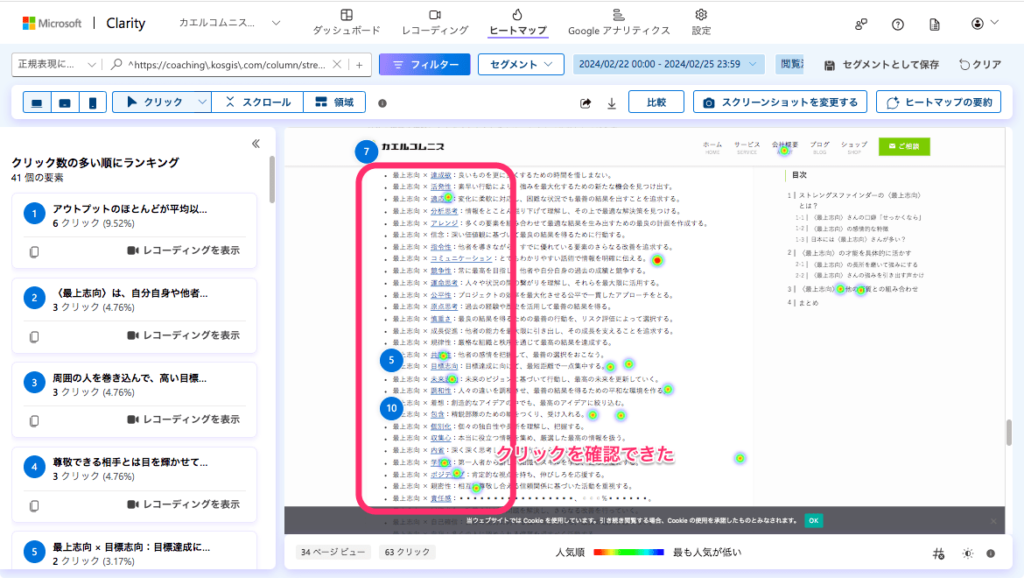Copy icon on ranking card 2
Viewport: 1024px width, 578px height.
point(35,336)
